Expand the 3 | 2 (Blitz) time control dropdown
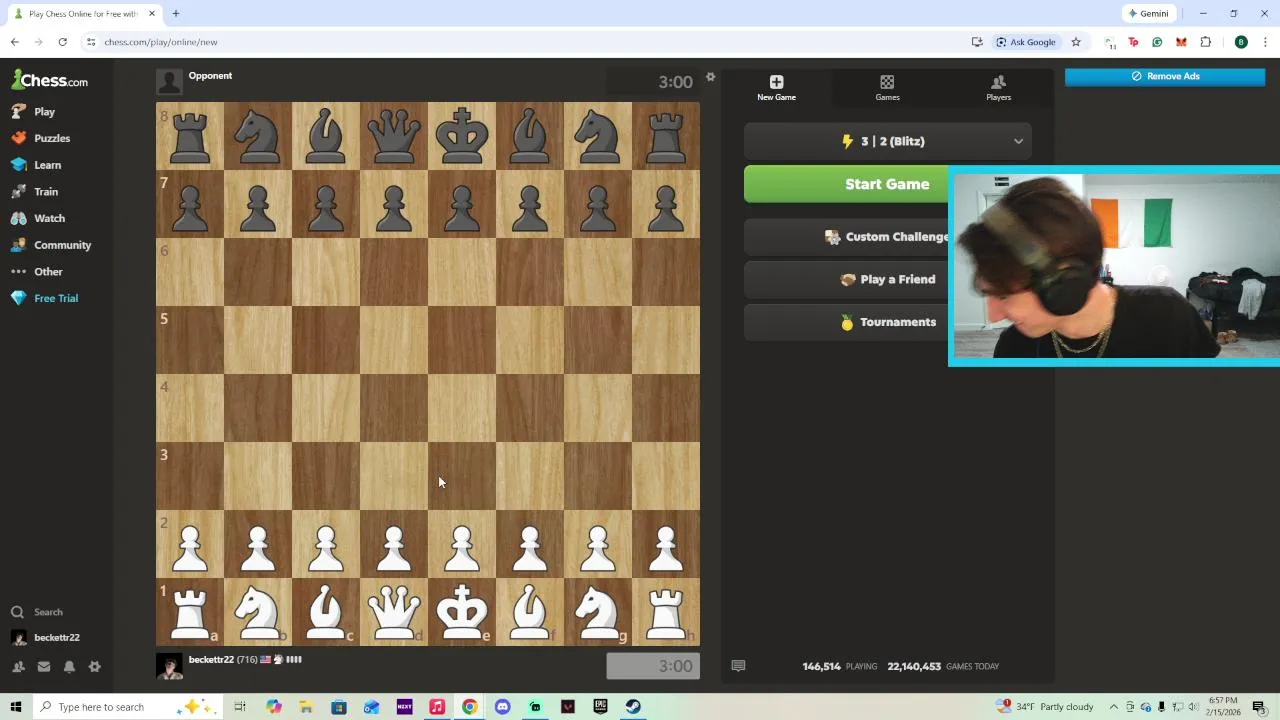Screen dimensions: 1280x720 pos(887,141)
